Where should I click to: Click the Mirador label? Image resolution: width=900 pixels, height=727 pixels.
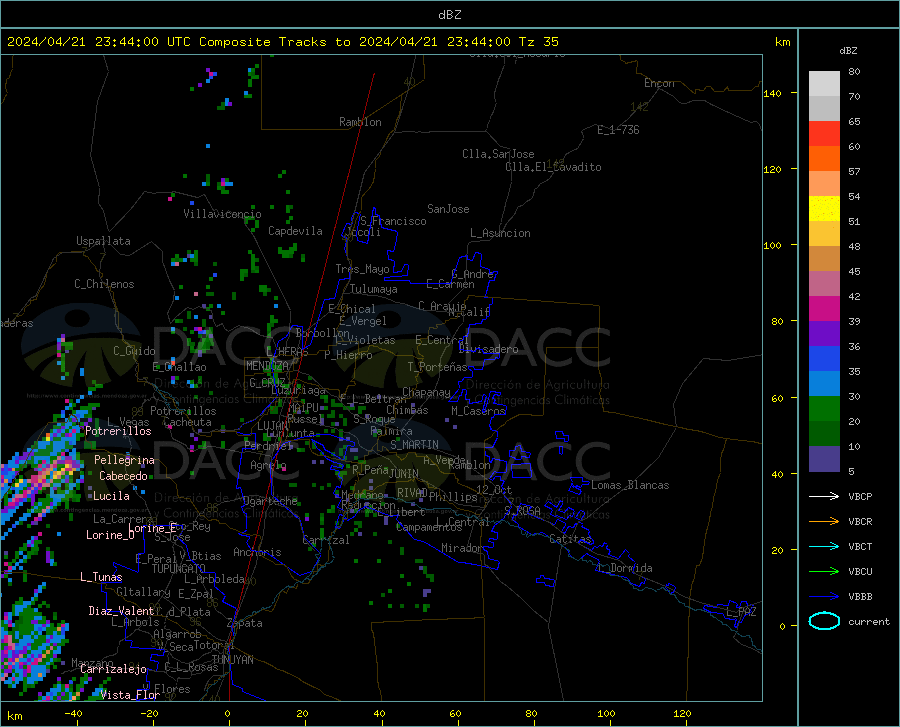click(462, 548)
